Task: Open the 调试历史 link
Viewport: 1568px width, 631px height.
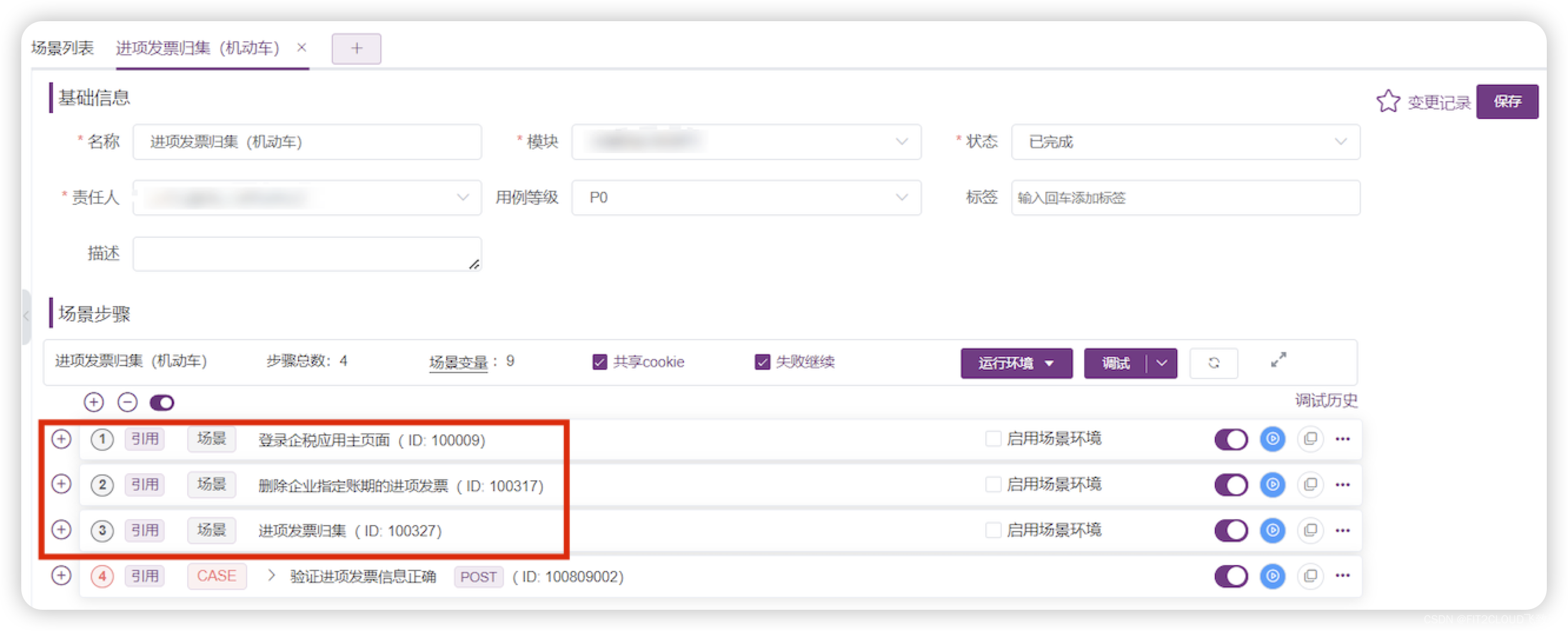Action: pos(1325,400)
